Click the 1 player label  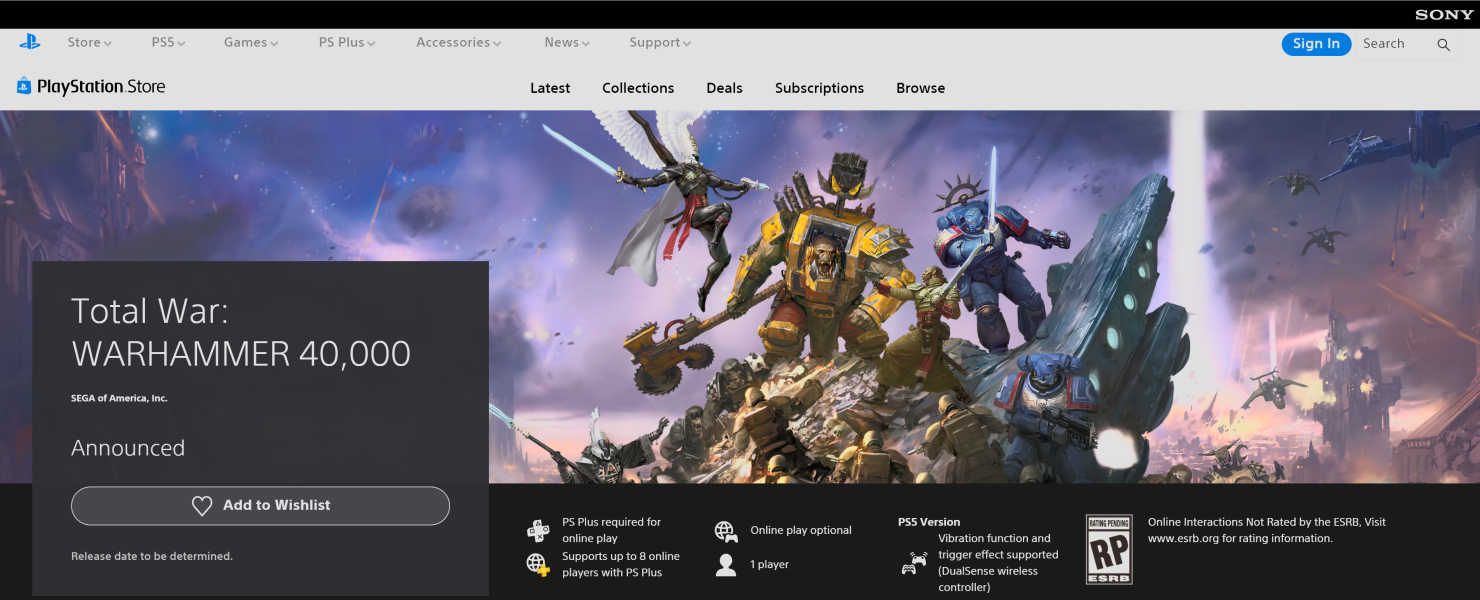click(770, 565)
